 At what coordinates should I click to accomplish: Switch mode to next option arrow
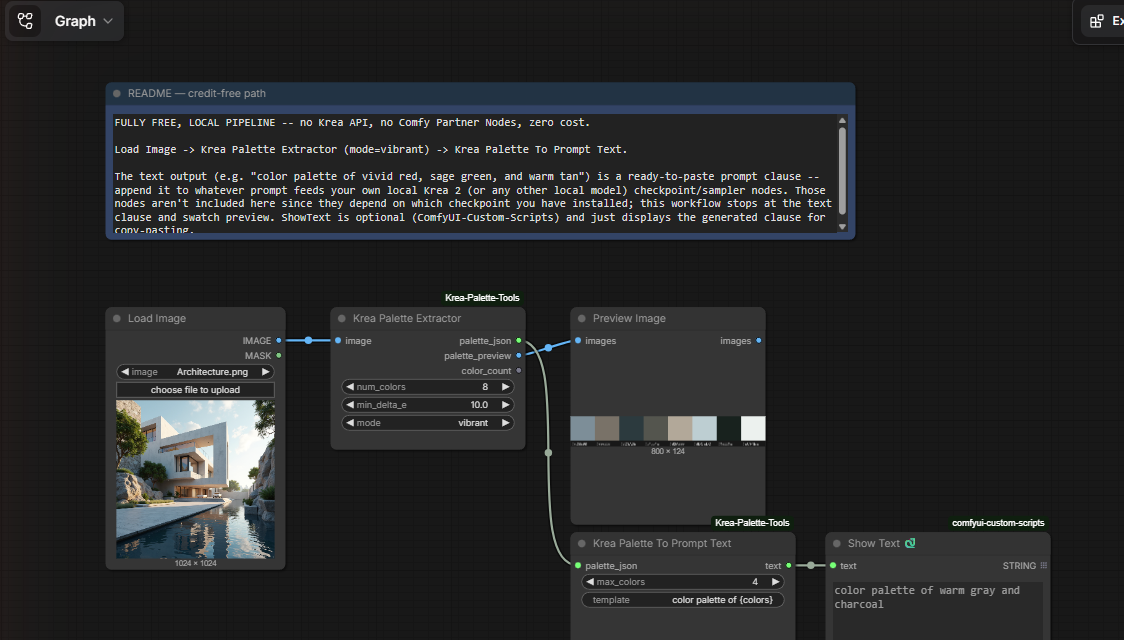coord(505,423)
